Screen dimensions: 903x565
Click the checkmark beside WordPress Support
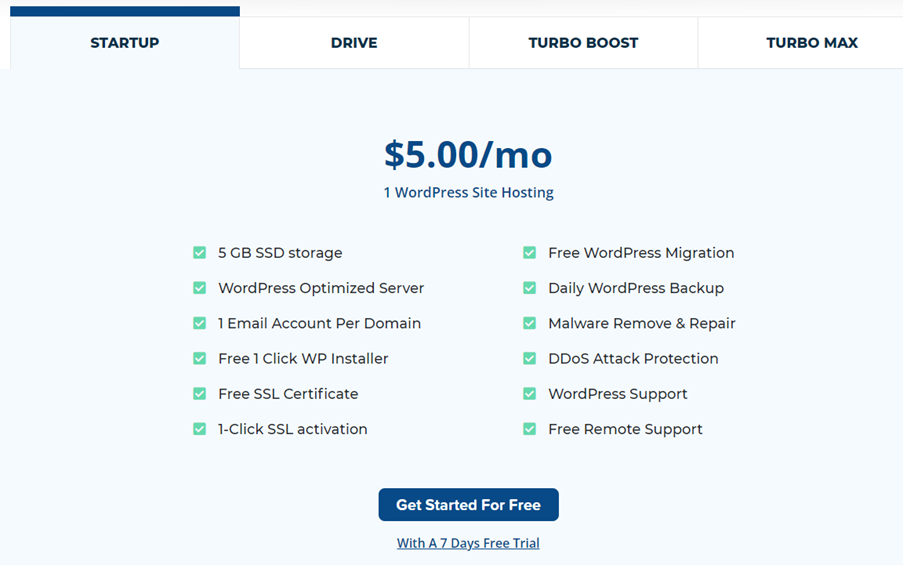pyautogui.click(x=529, y=394)
